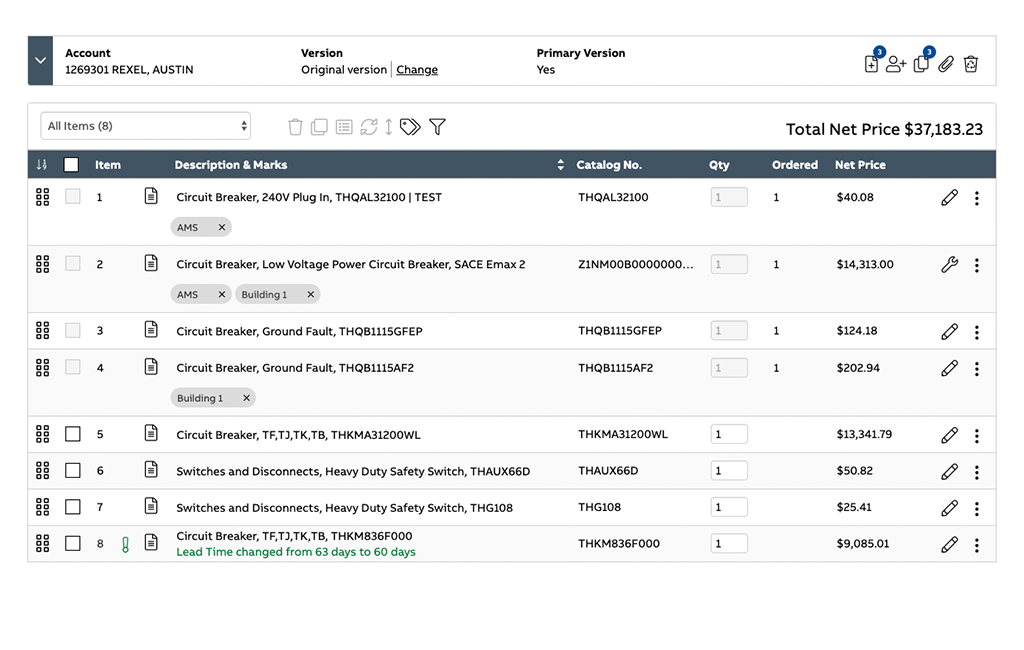Open more options for item 4
The image size is (1024, 650).
(977, 369)
